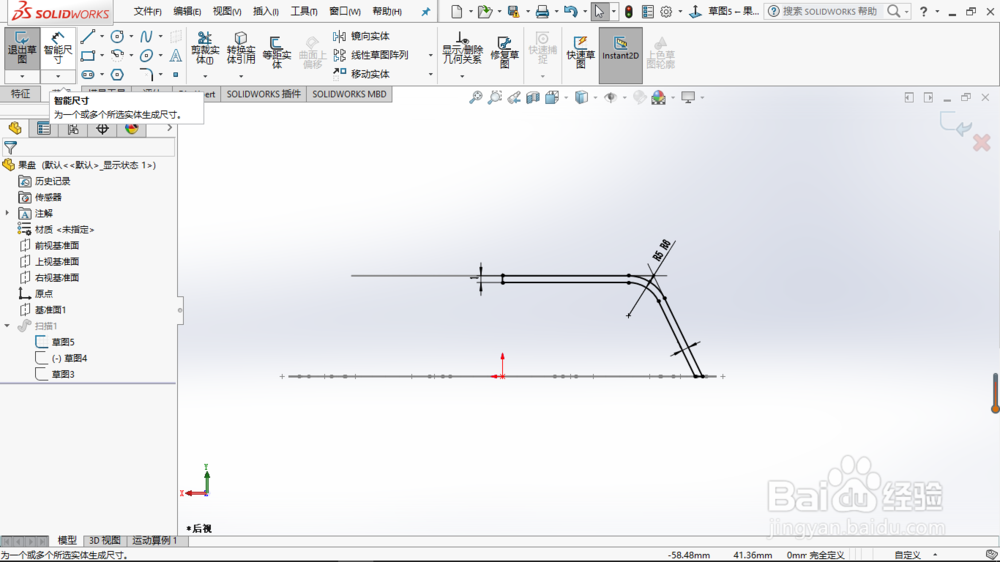This screenshot has width=1000, height=562.
Task: Open the 编辑(E) menu
Action: [187, 11]
